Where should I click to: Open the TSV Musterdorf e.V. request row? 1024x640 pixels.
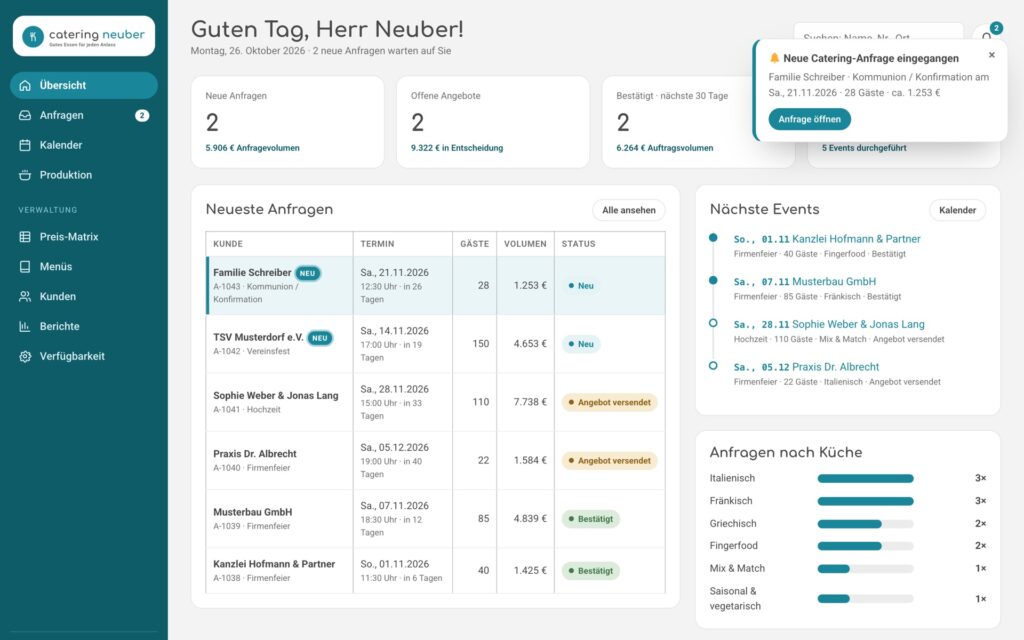coord(436,344)
